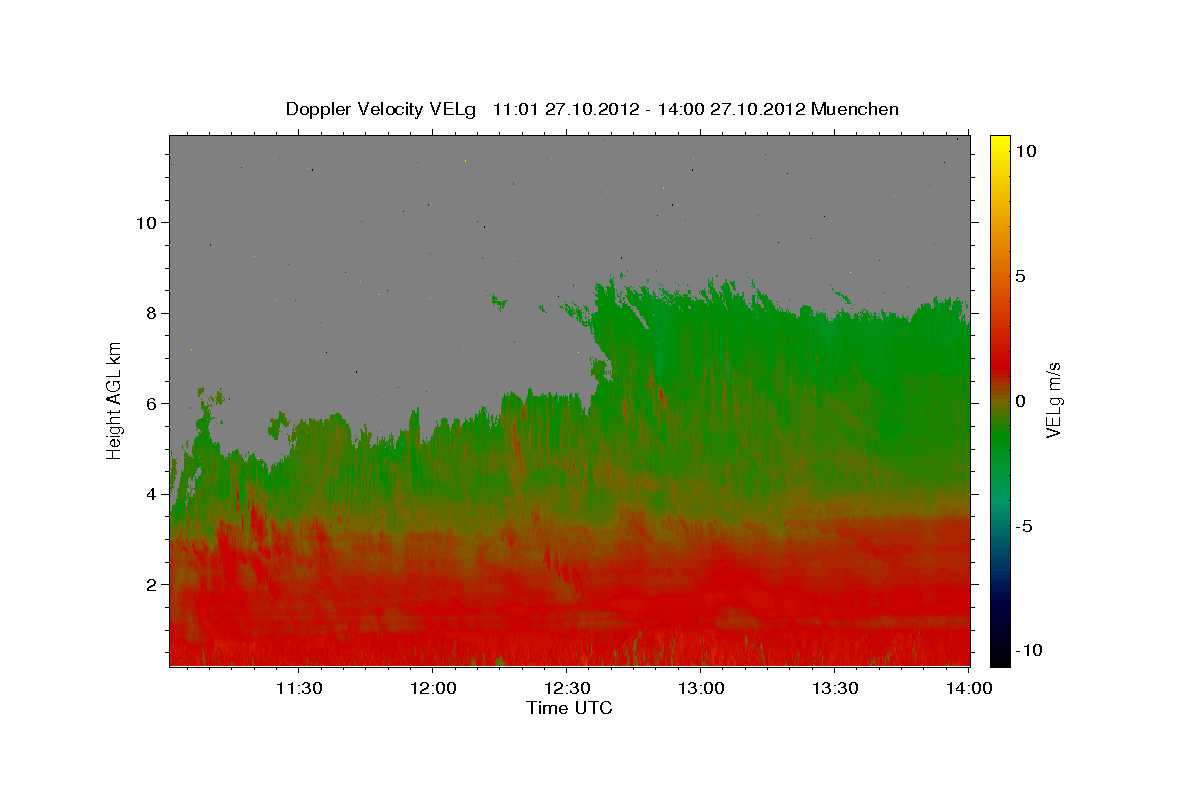
Task: Click the colorbar tick label 0
Action: (1019, 400)
